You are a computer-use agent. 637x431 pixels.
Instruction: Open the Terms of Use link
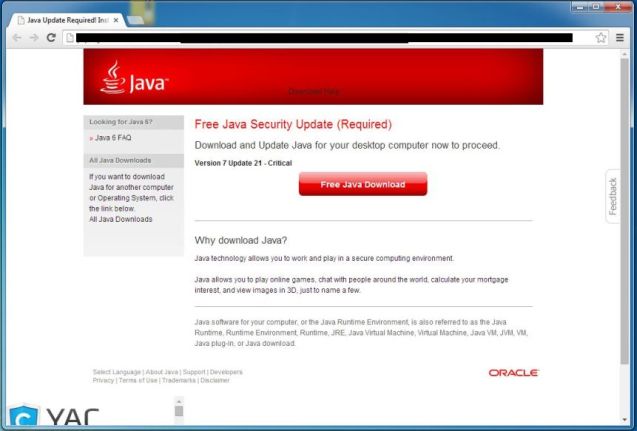138,381
